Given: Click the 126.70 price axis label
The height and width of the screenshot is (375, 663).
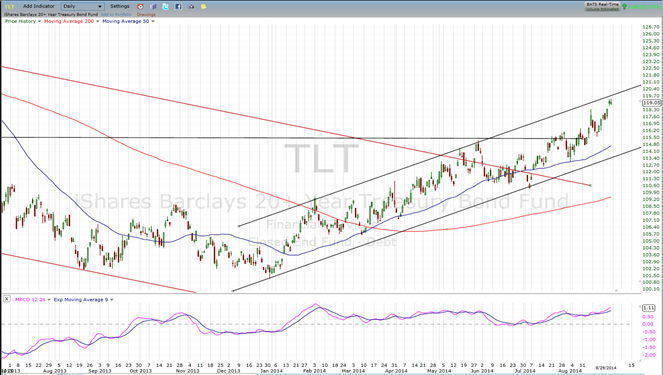Looking at the screenshot, I should coord(651,27).
